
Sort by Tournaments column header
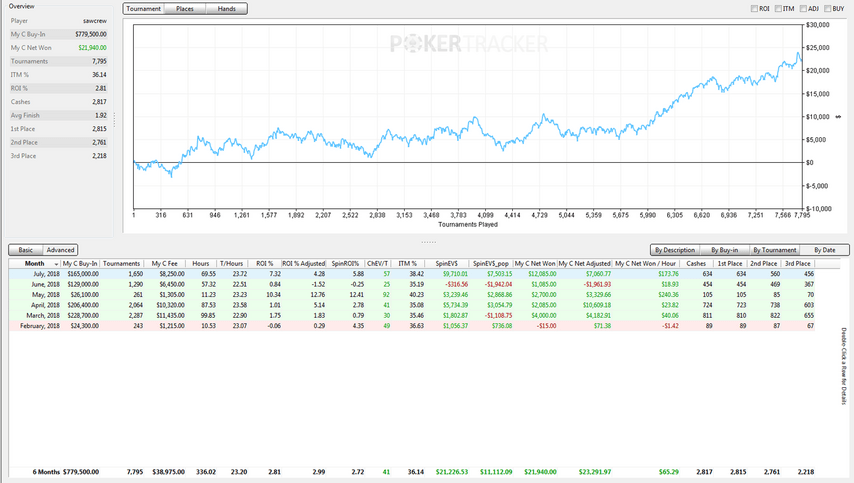(x=121, y=264)
